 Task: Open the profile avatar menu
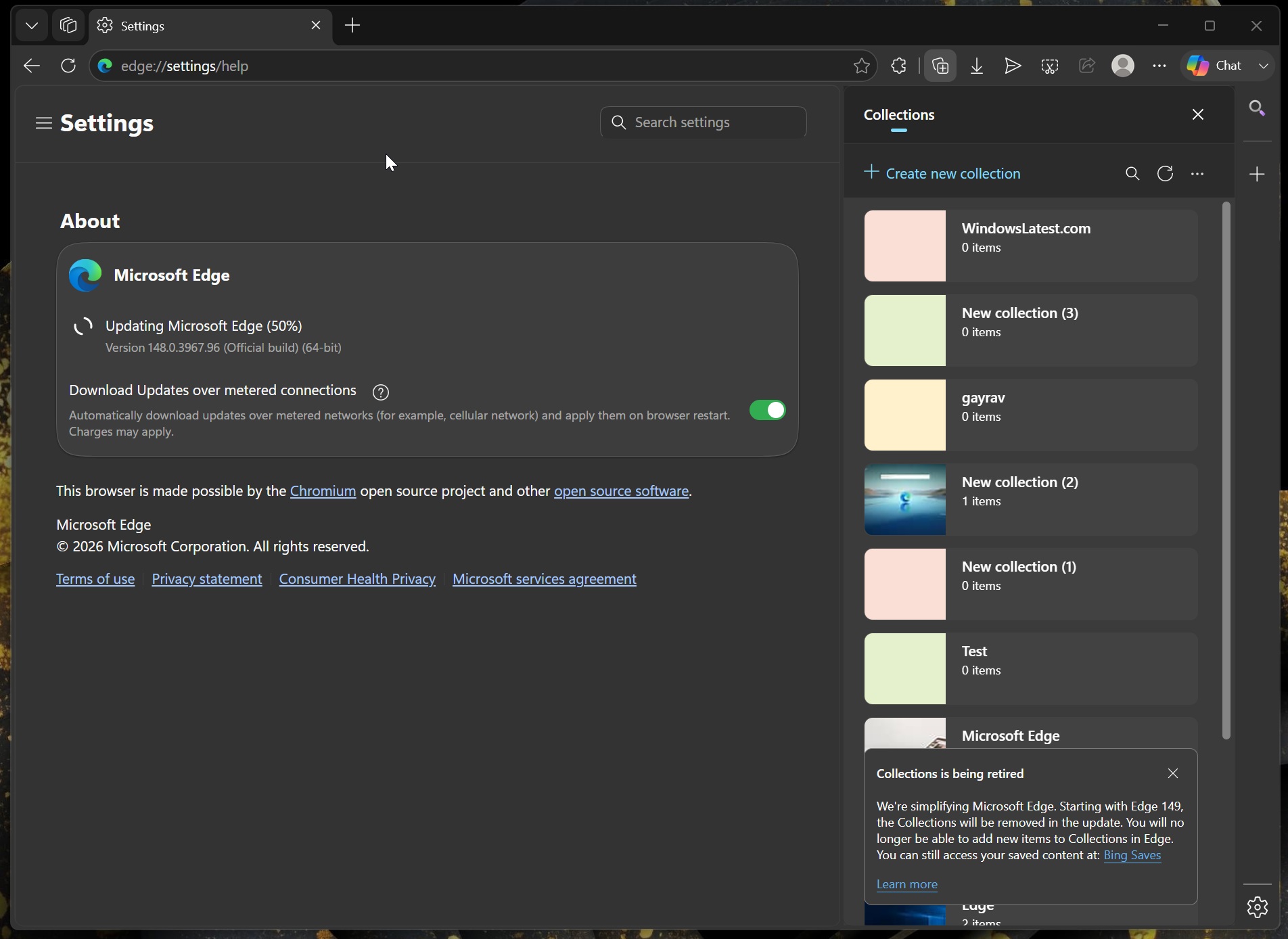point(1123,66)
